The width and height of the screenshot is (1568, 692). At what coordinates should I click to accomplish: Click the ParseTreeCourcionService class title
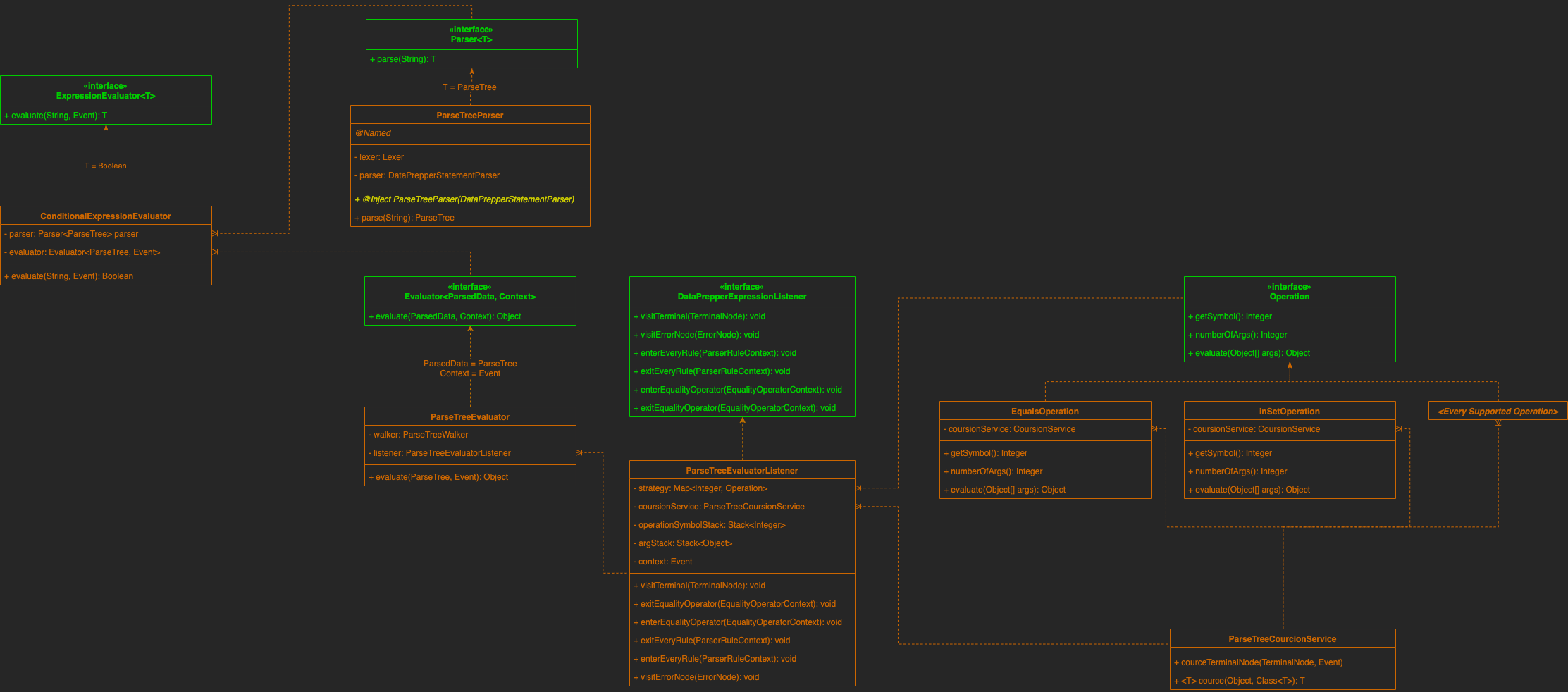(x=1283, y=638)
